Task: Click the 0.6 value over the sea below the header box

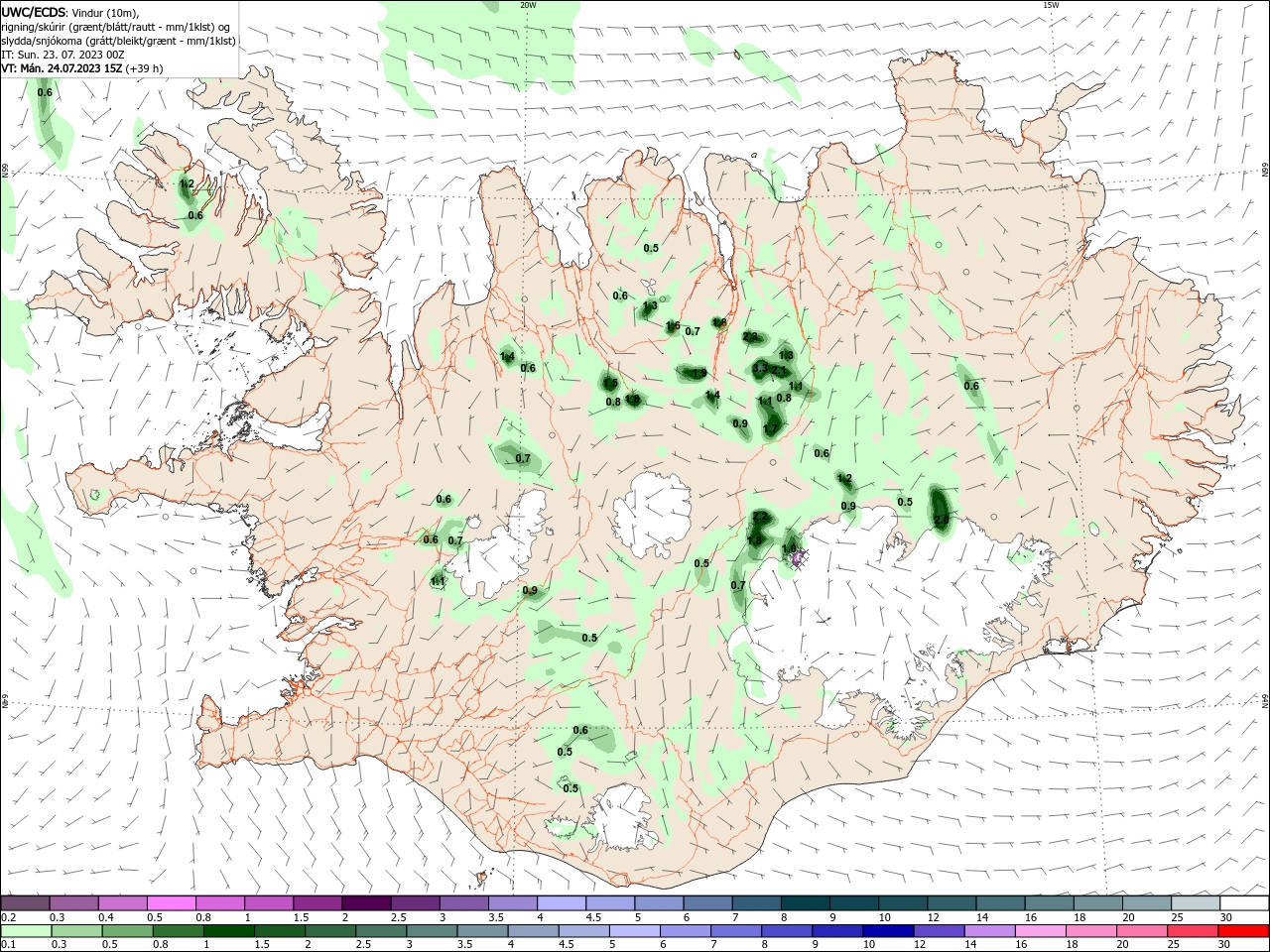Action: point(45,92)
